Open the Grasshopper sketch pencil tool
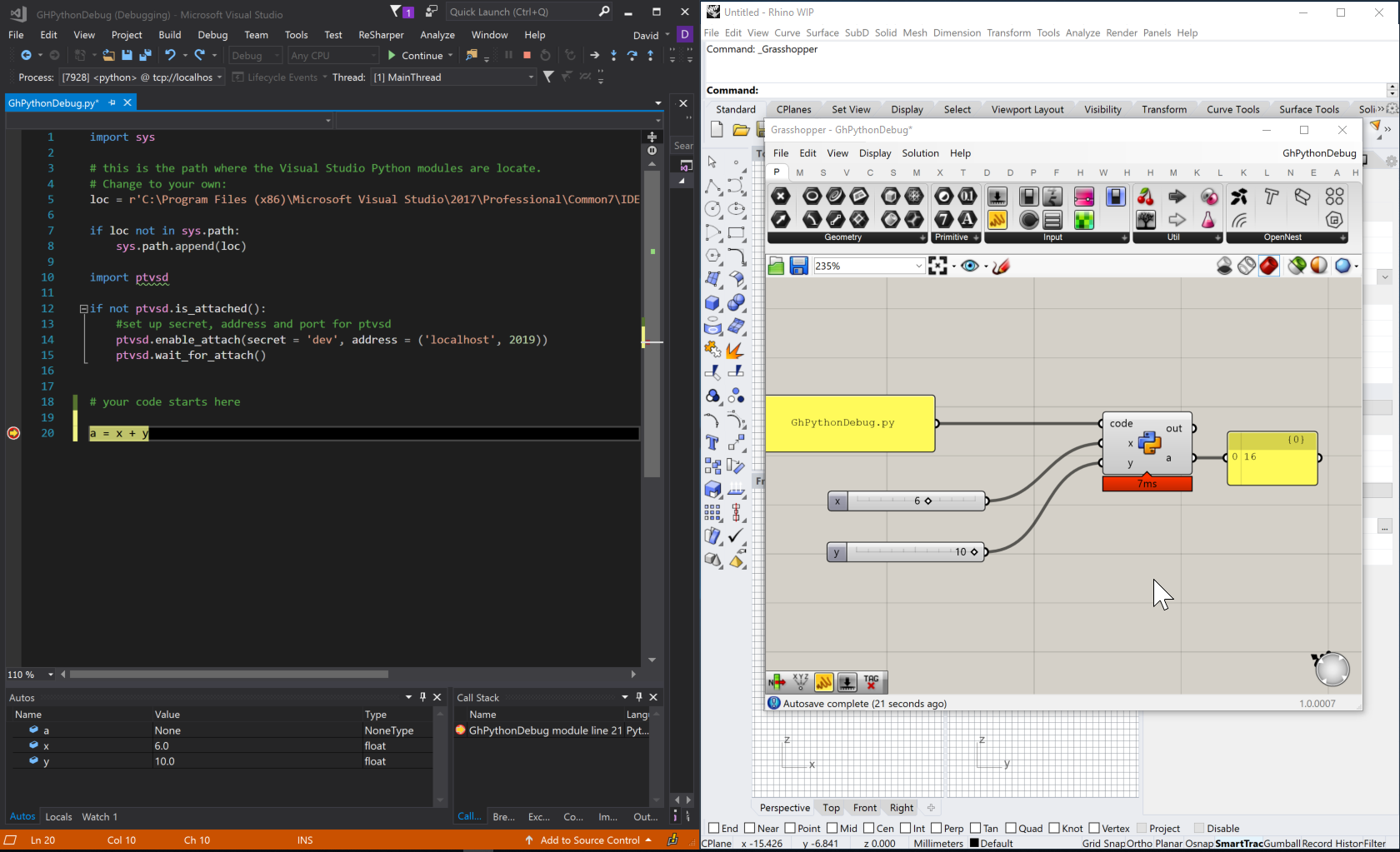The height and width of the screenshot is (852, 1400). click(1001, 266)
